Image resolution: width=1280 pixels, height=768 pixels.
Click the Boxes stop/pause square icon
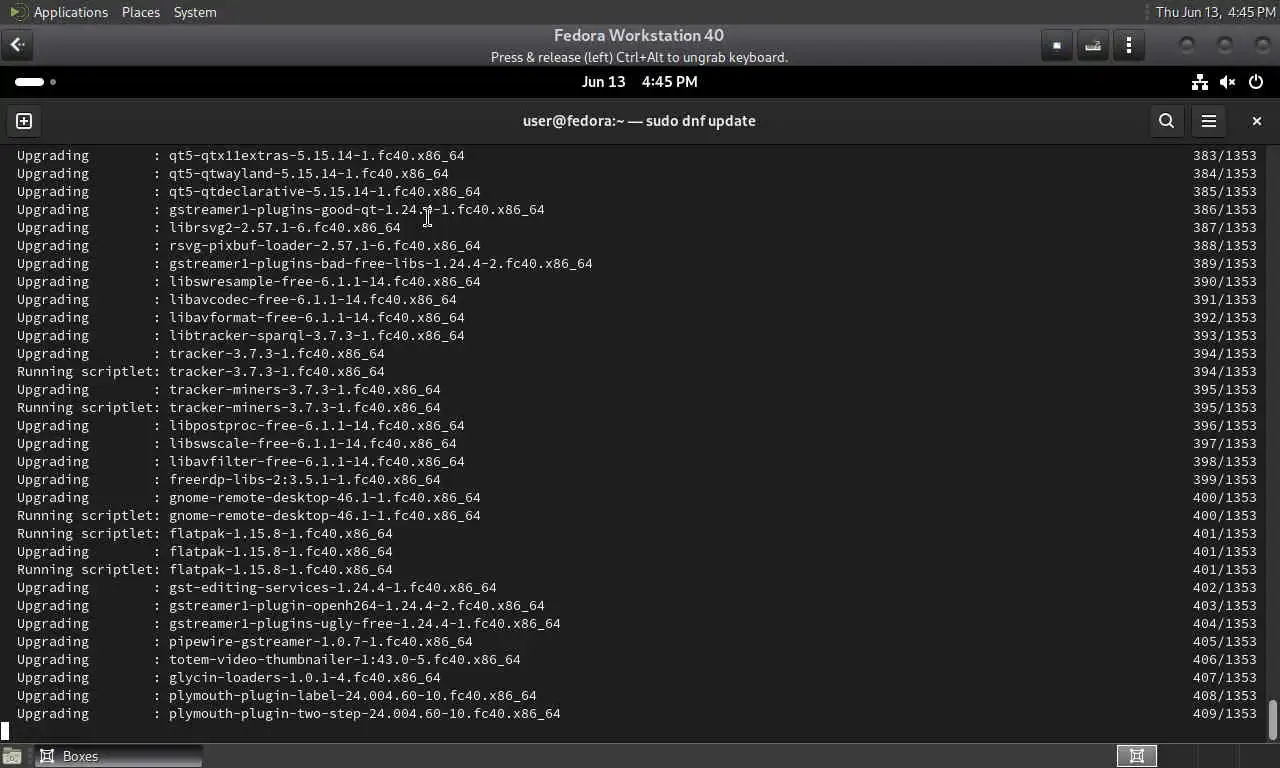click(x=1057, y=45)
